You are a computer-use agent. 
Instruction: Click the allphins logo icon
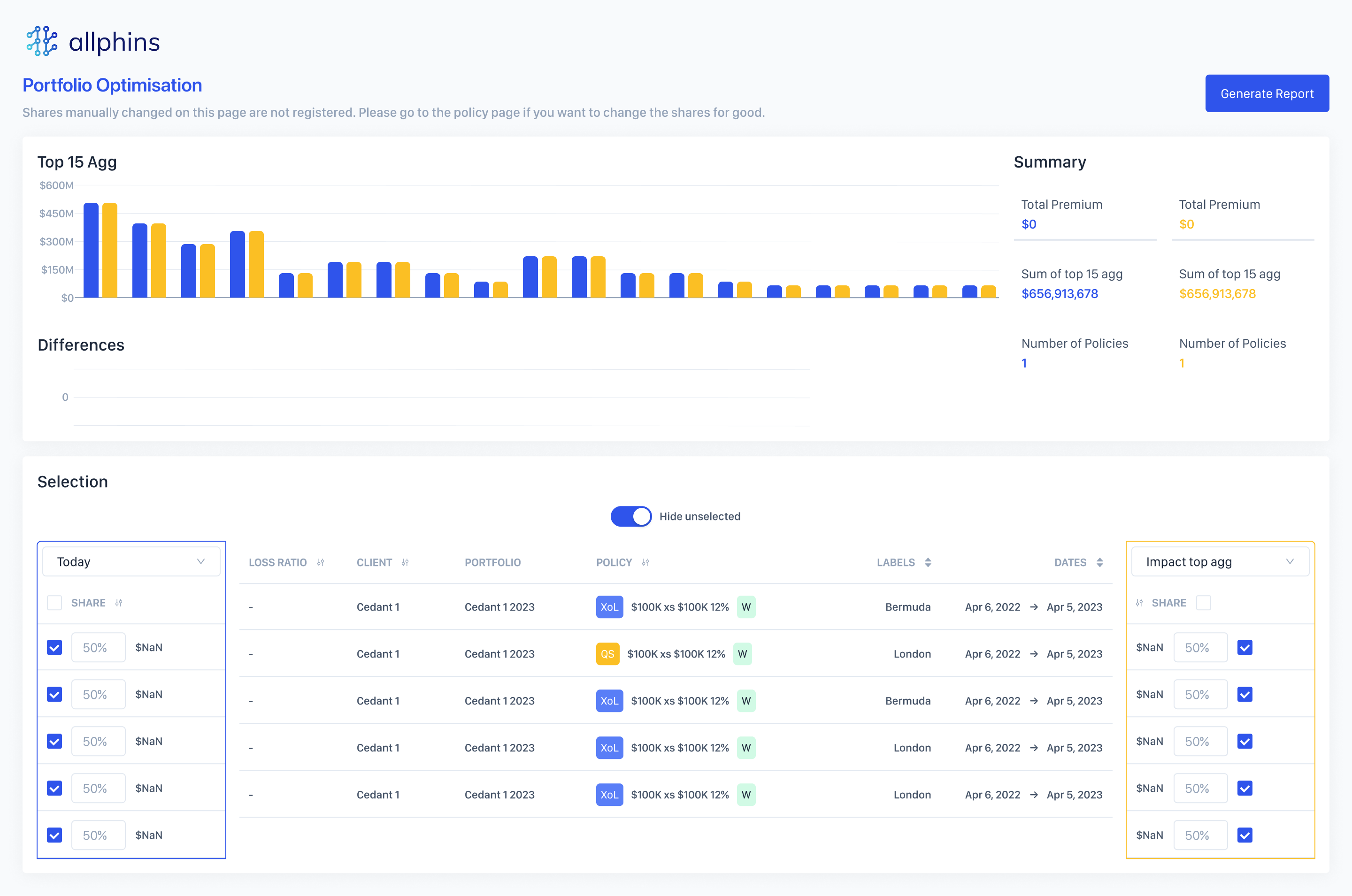click(x=42, y=41)
